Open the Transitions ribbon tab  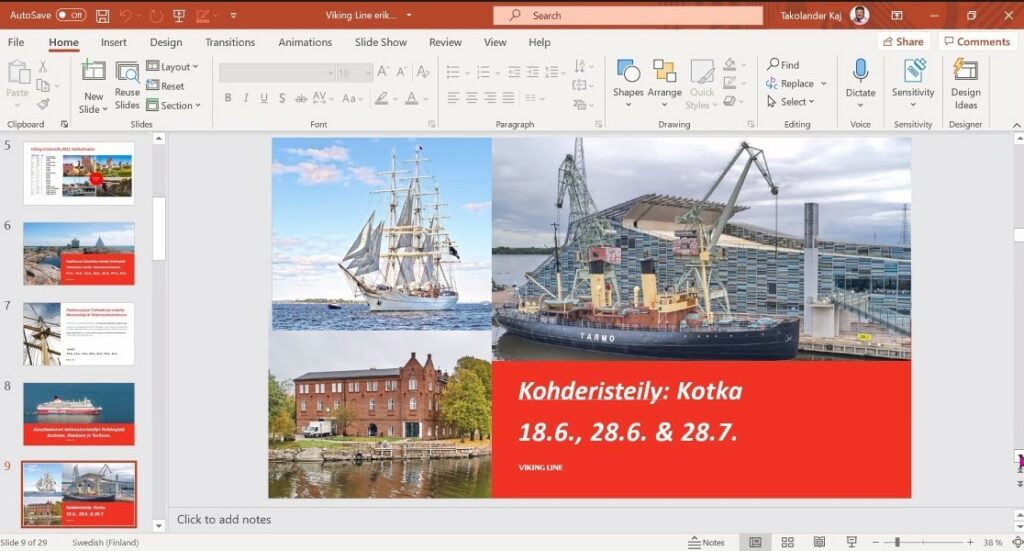point(230,42)
